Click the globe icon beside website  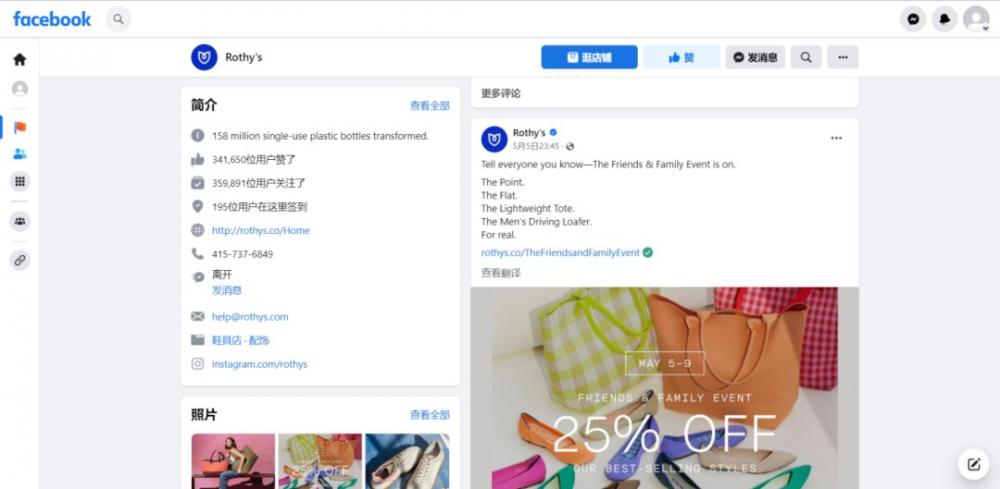tap(198, 230)
